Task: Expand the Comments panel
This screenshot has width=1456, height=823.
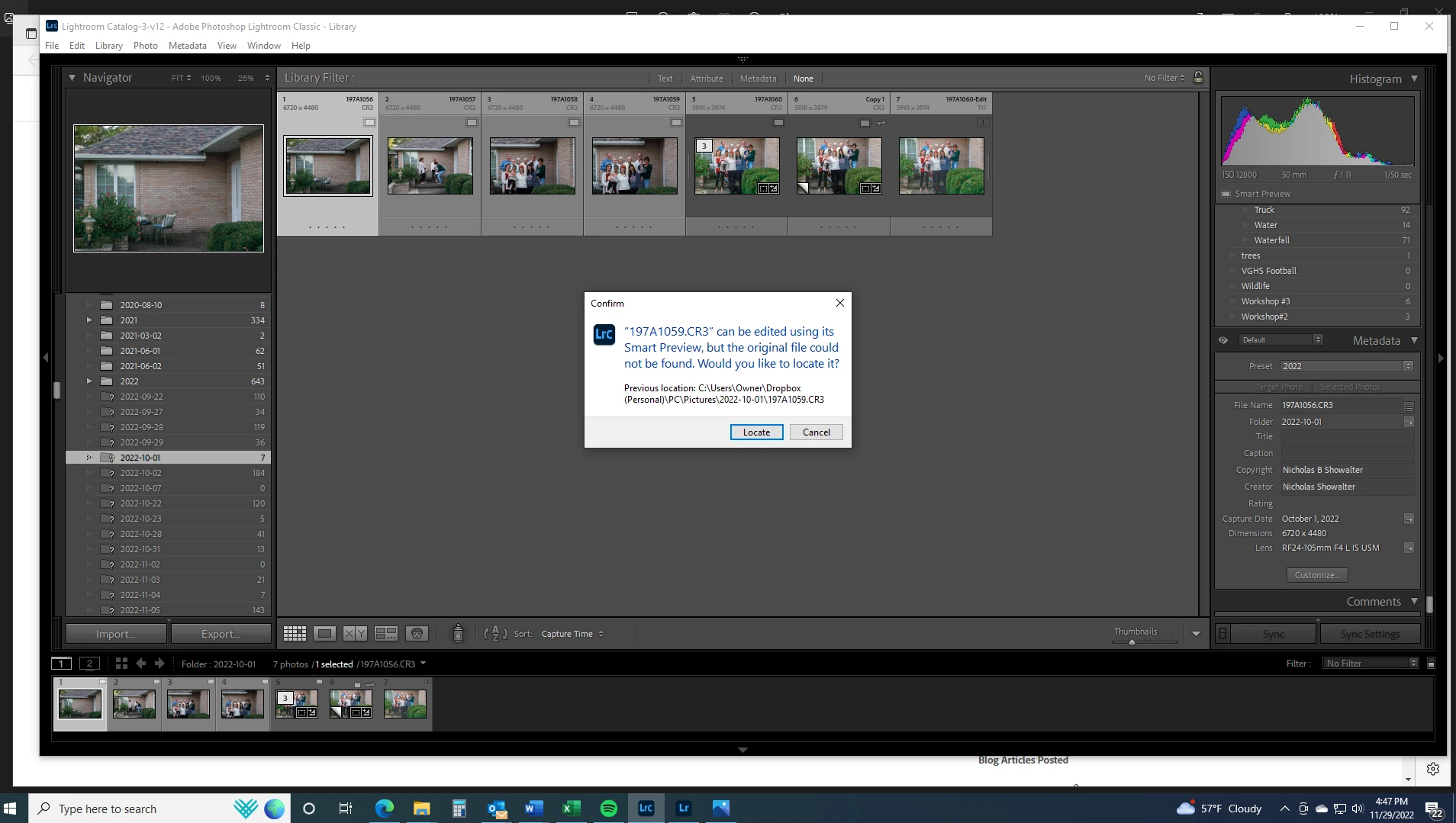Action: (x=1414, y=601)
